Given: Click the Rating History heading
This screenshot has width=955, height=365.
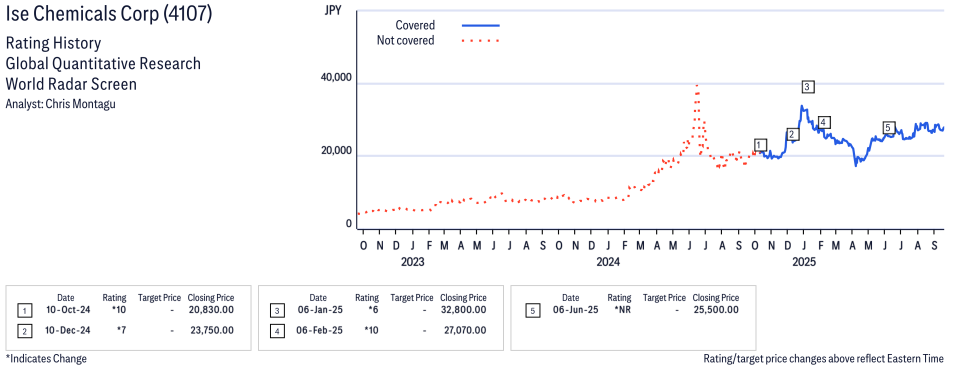Looking at the screenshot, I should pyautogui.click(x=54, y=44).
